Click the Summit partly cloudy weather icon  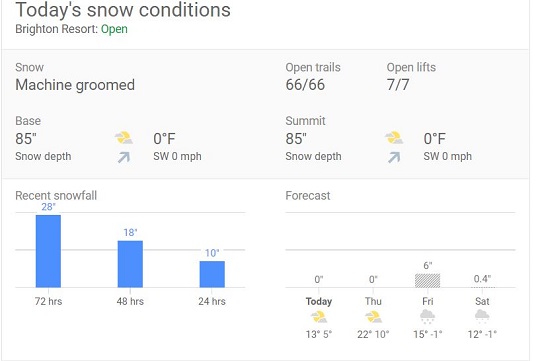(394, 138)
